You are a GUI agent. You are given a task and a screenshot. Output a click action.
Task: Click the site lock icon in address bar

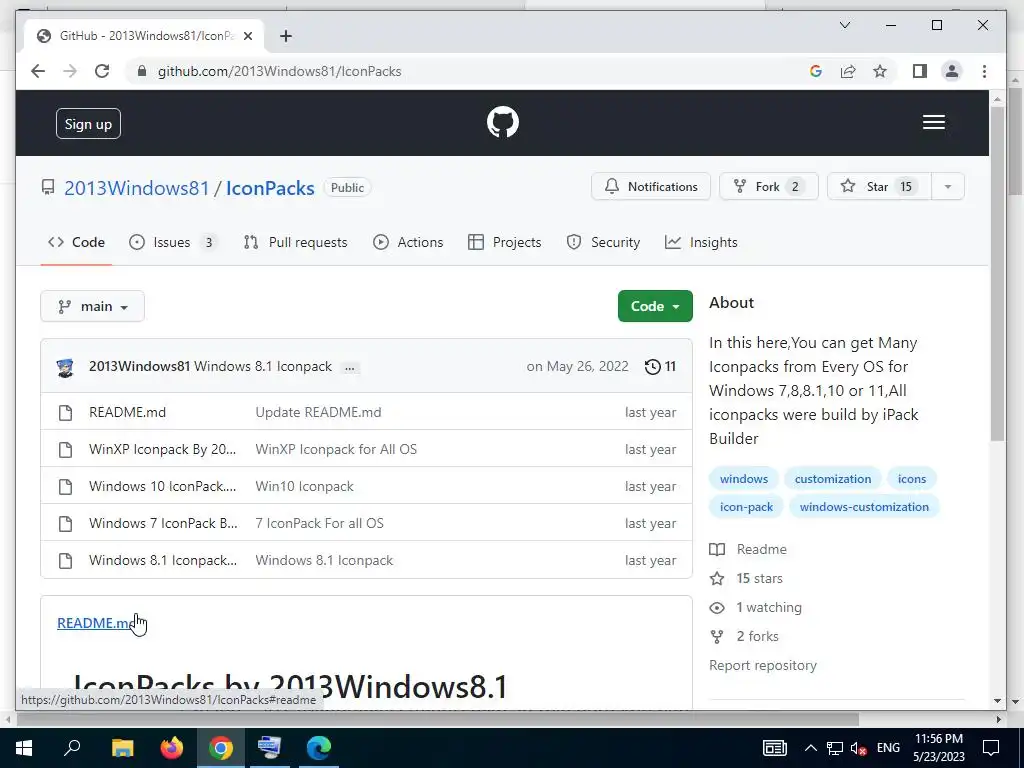click(x=142, y=71)
